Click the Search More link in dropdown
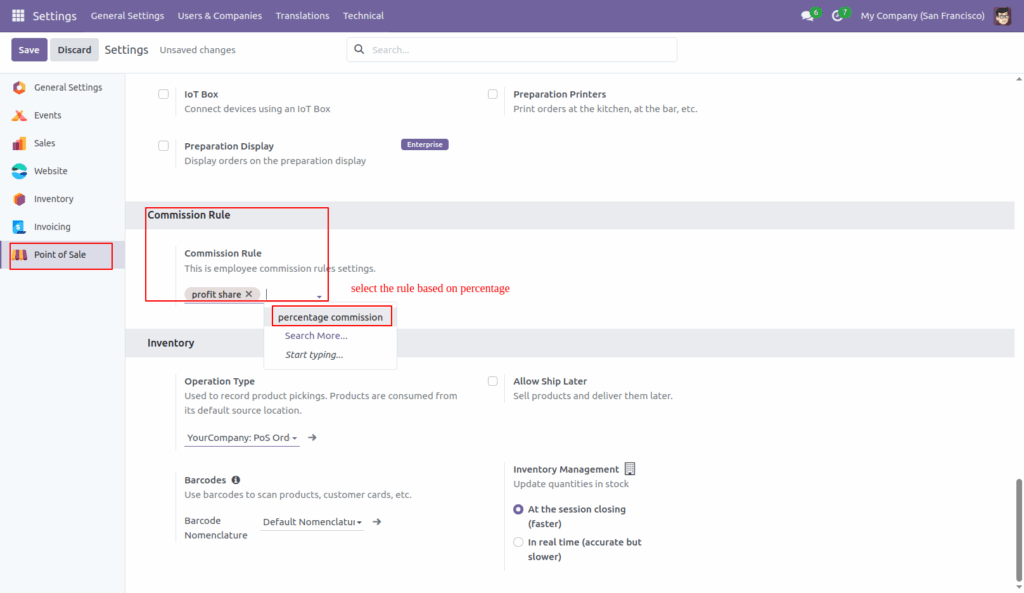This screenshot has height=593, width=1024. (315, 335)
